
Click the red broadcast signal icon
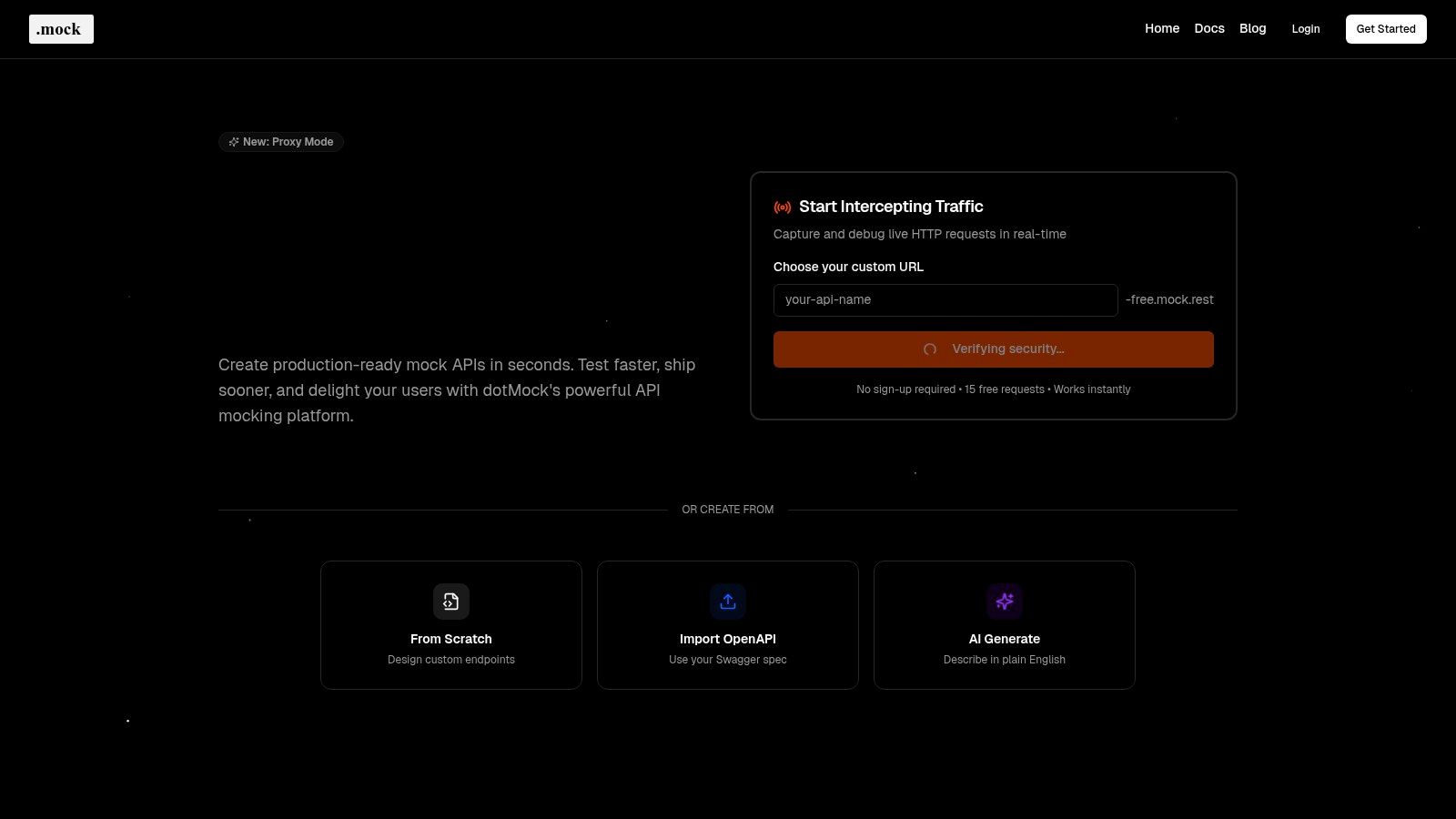(x=782, y=207)
